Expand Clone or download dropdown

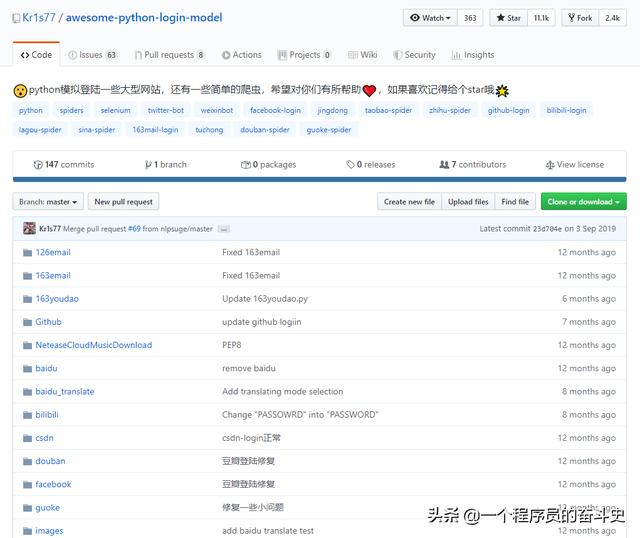pyautogui.click(x=583, y=202)
